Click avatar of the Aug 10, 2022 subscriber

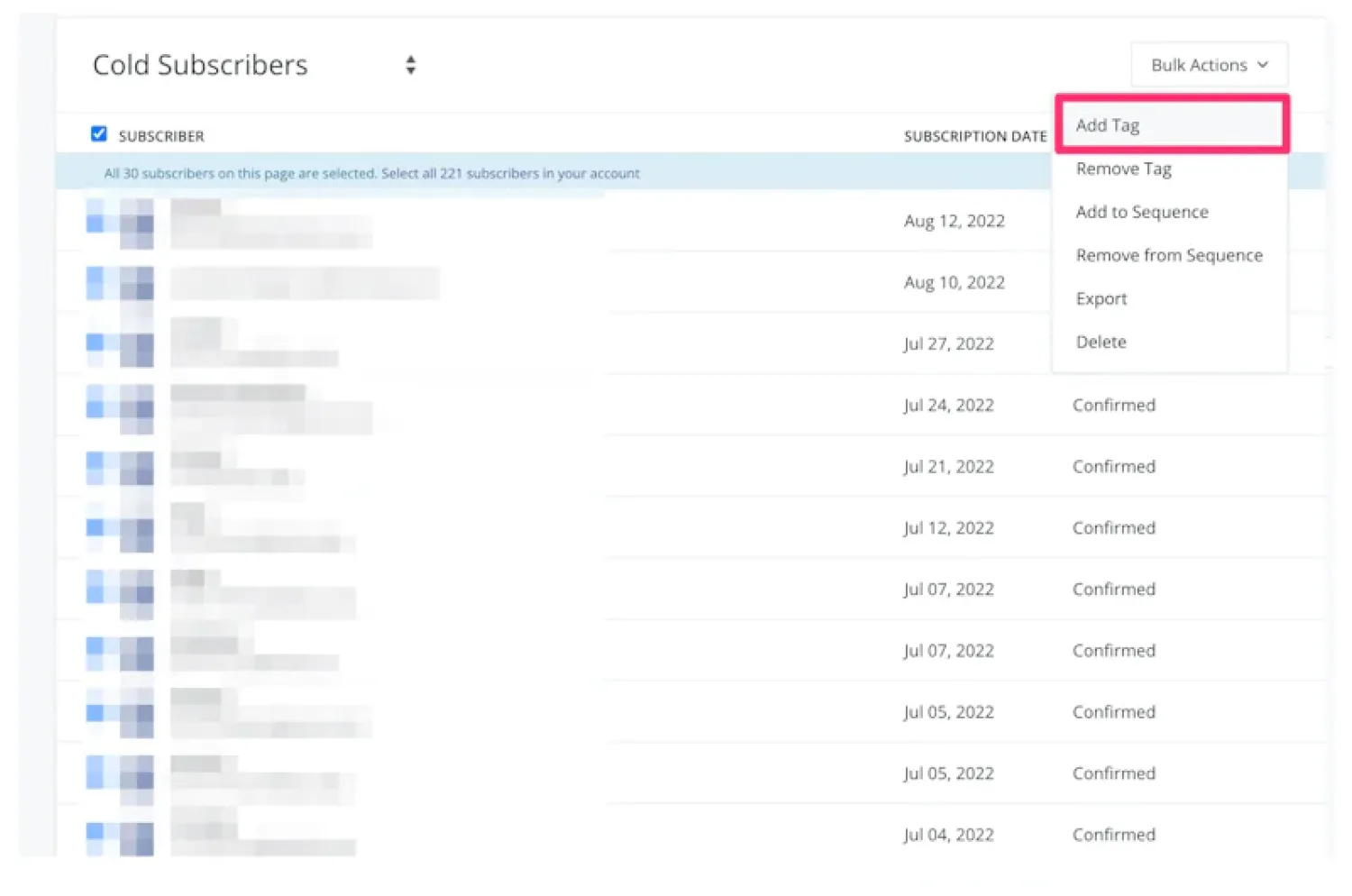click(x=136, y=283)
